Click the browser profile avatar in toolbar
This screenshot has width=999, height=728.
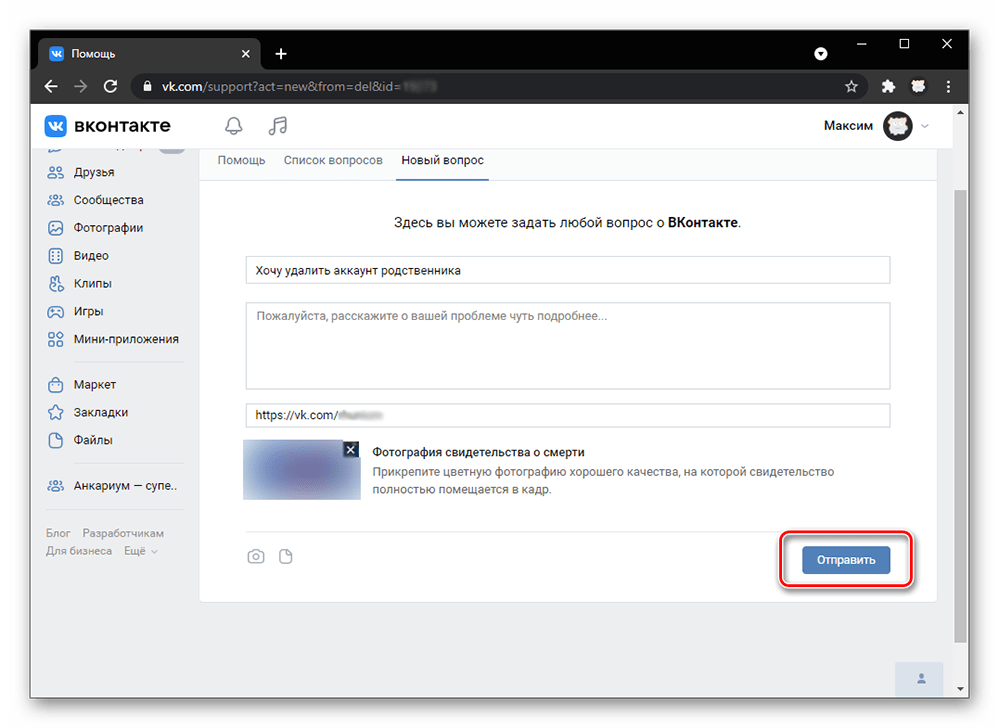coord(918,87)
